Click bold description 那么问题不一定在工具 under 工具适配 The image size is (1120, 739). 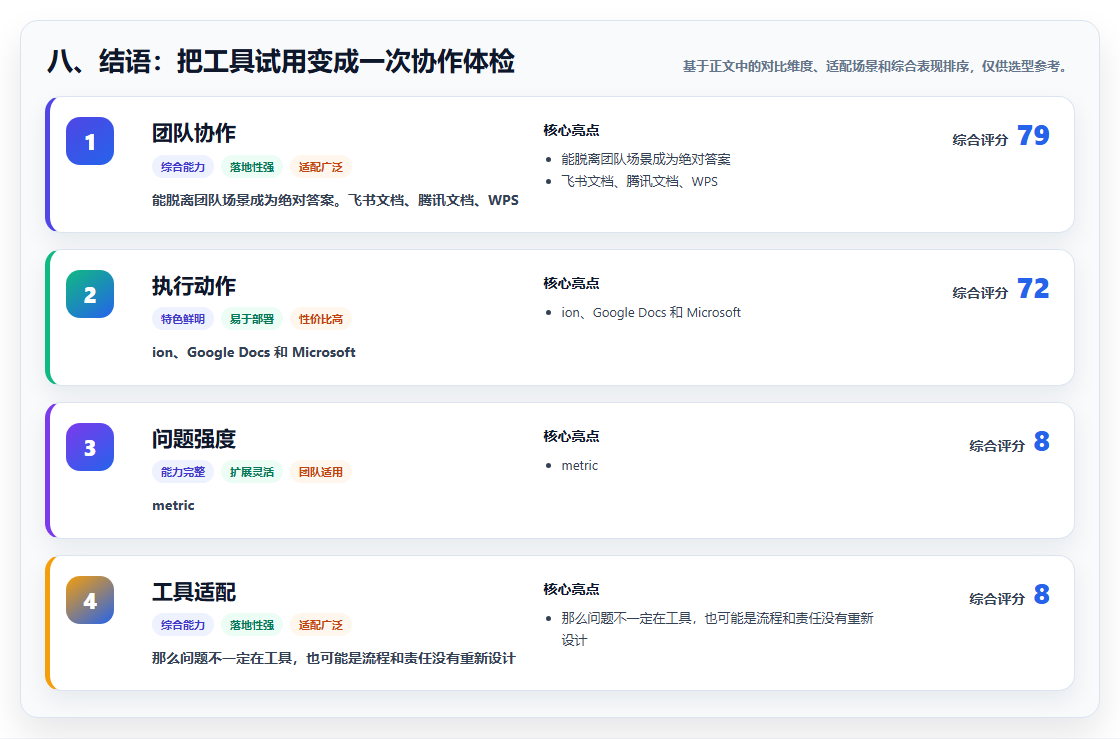[334, 658]
